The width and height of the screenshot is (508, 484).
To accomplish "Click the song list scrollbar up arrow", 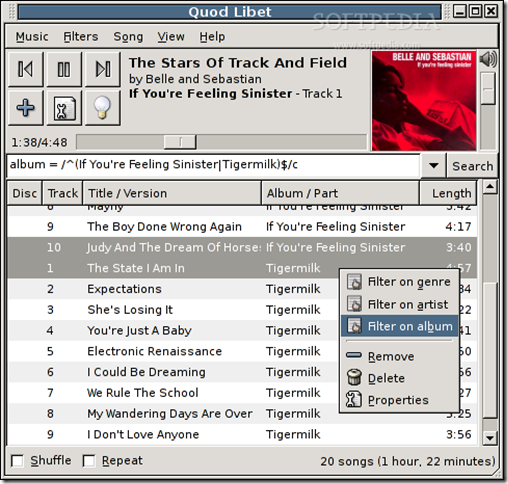I will point(490,187).
